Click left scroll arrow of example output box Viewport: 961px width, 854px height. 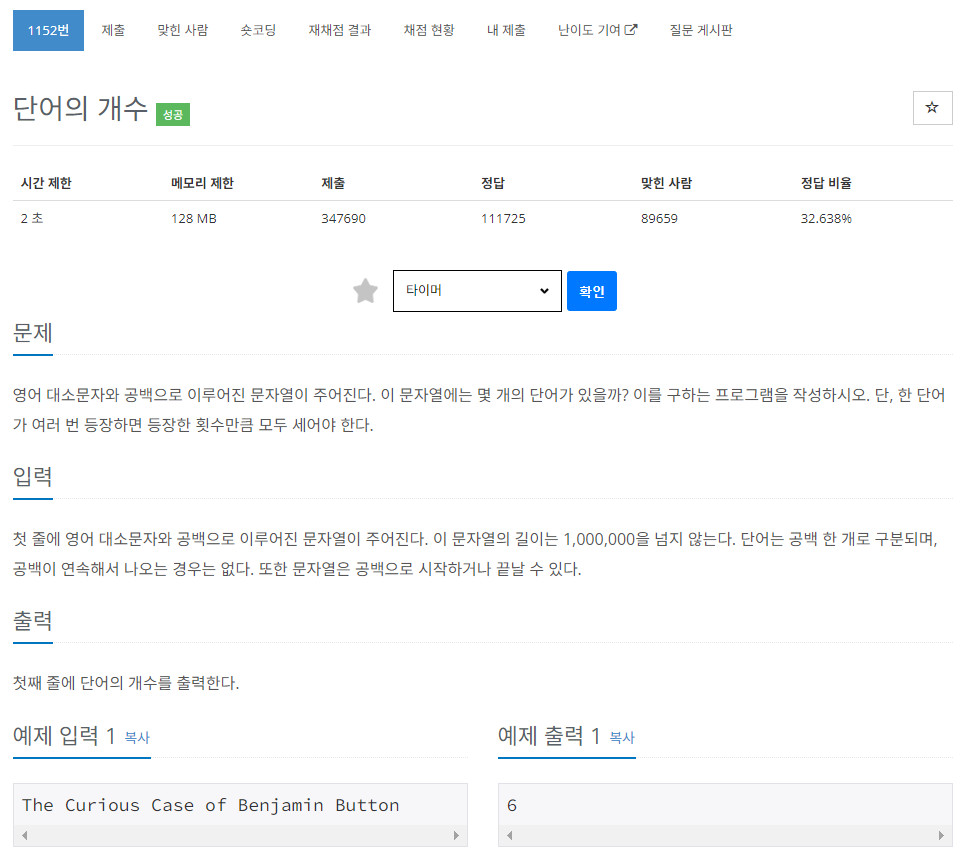[509, 835]
